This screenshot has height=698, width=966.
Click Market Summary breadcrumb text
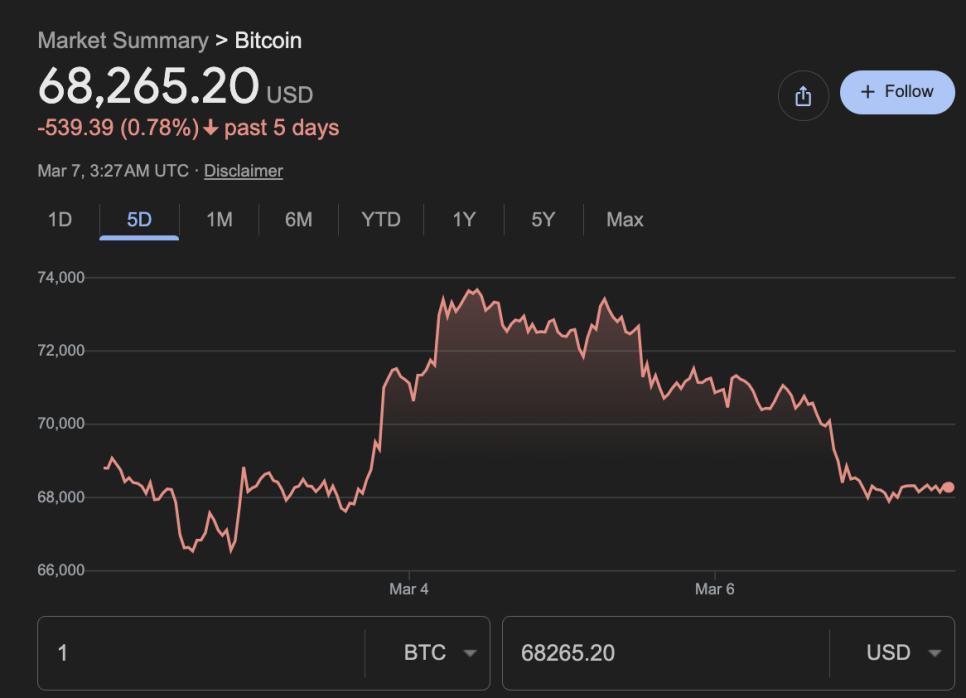pyautogui.click(x=123, y=41)
